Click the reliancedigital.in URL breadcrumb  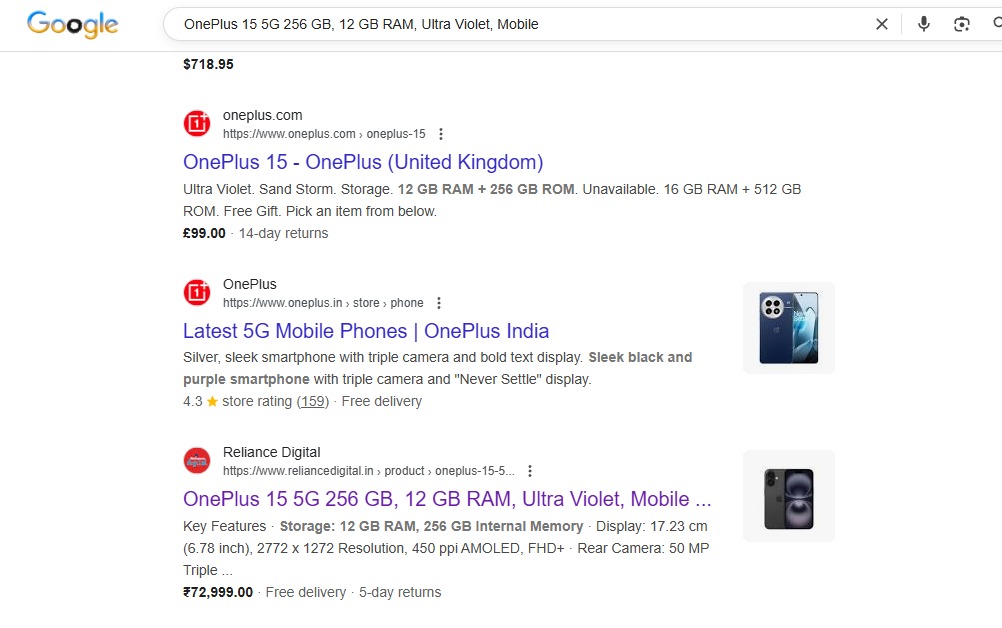(368, 471)
